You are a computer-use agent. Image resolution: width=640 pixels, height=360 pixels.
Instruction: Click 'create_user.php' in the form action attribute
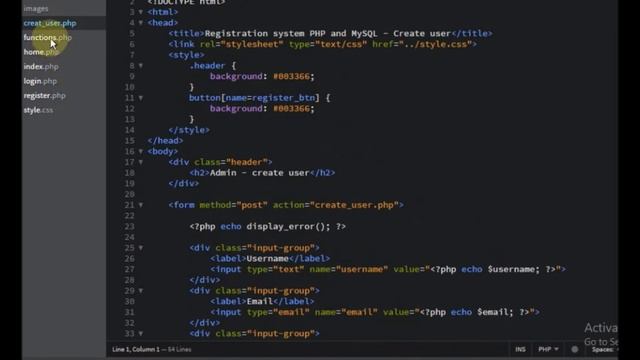[x=354, y=205]
